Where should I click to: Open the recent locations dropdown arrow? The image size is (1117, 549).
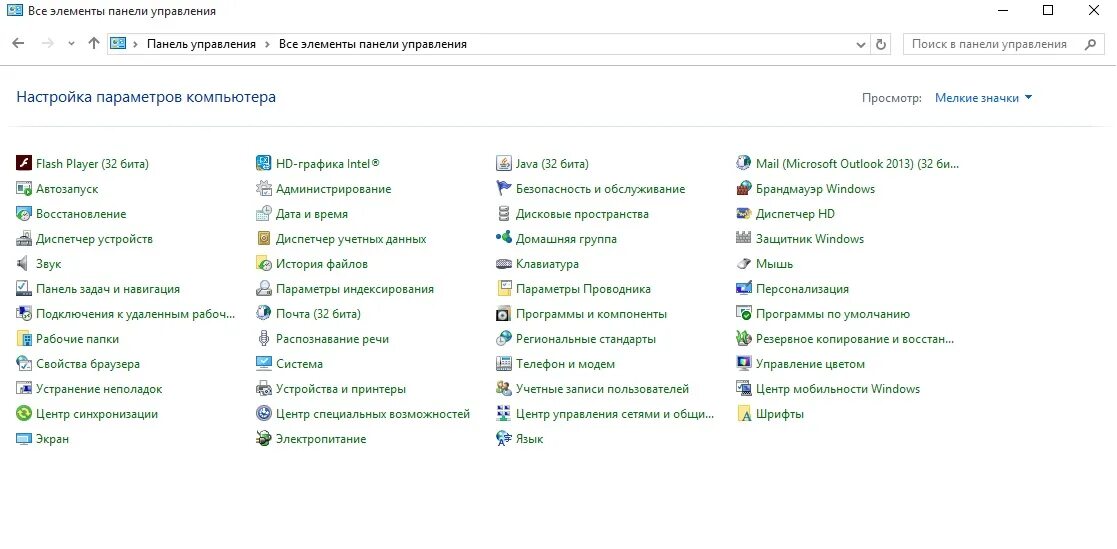pos(71,44)
